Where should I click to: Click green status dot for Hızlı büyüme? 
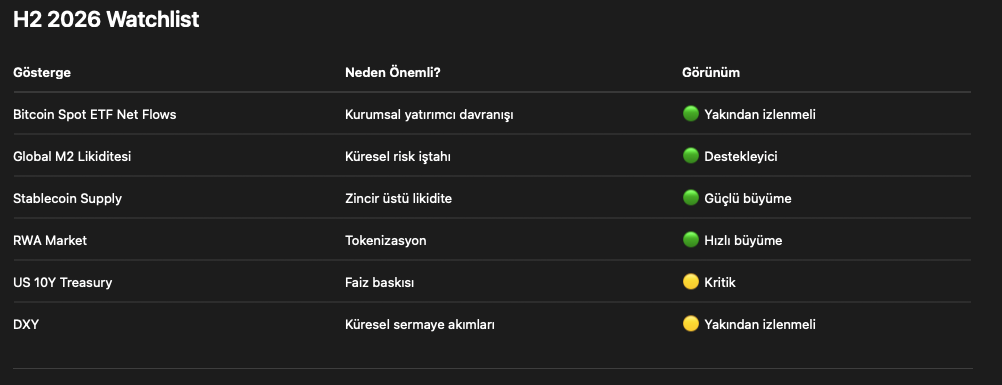(x=690, y=240)
